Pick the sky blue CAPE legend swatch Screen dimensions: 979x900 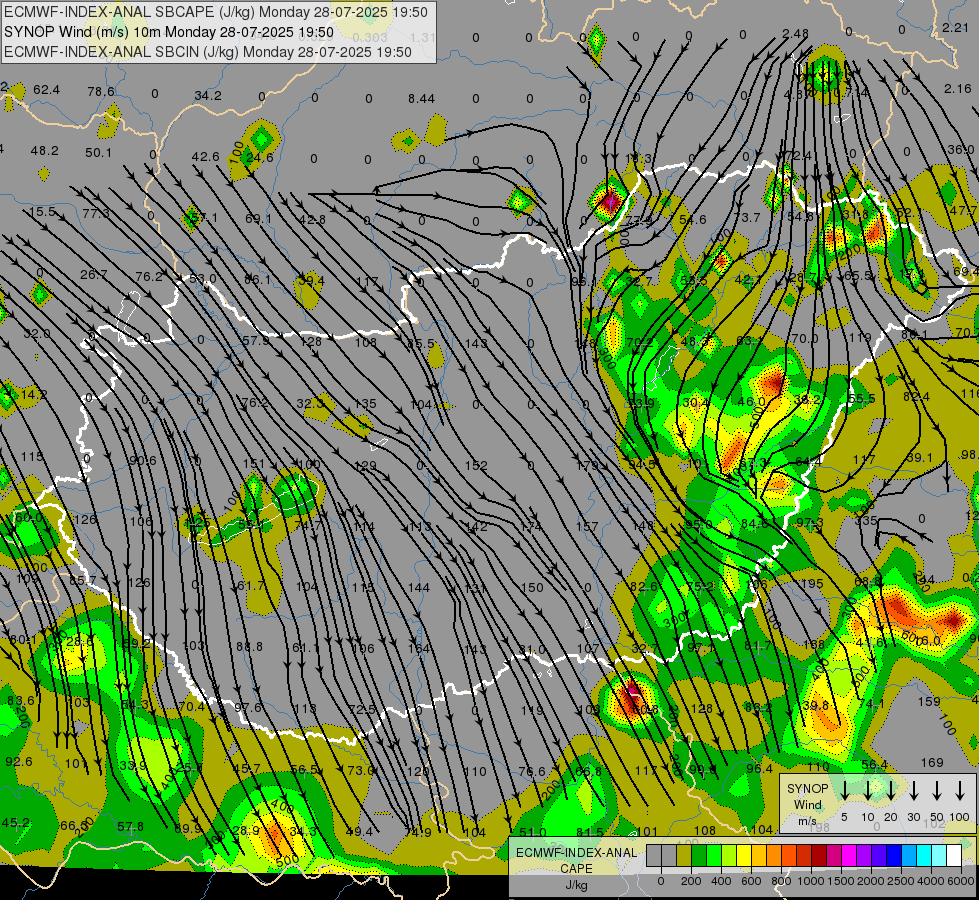pos(908,856)
